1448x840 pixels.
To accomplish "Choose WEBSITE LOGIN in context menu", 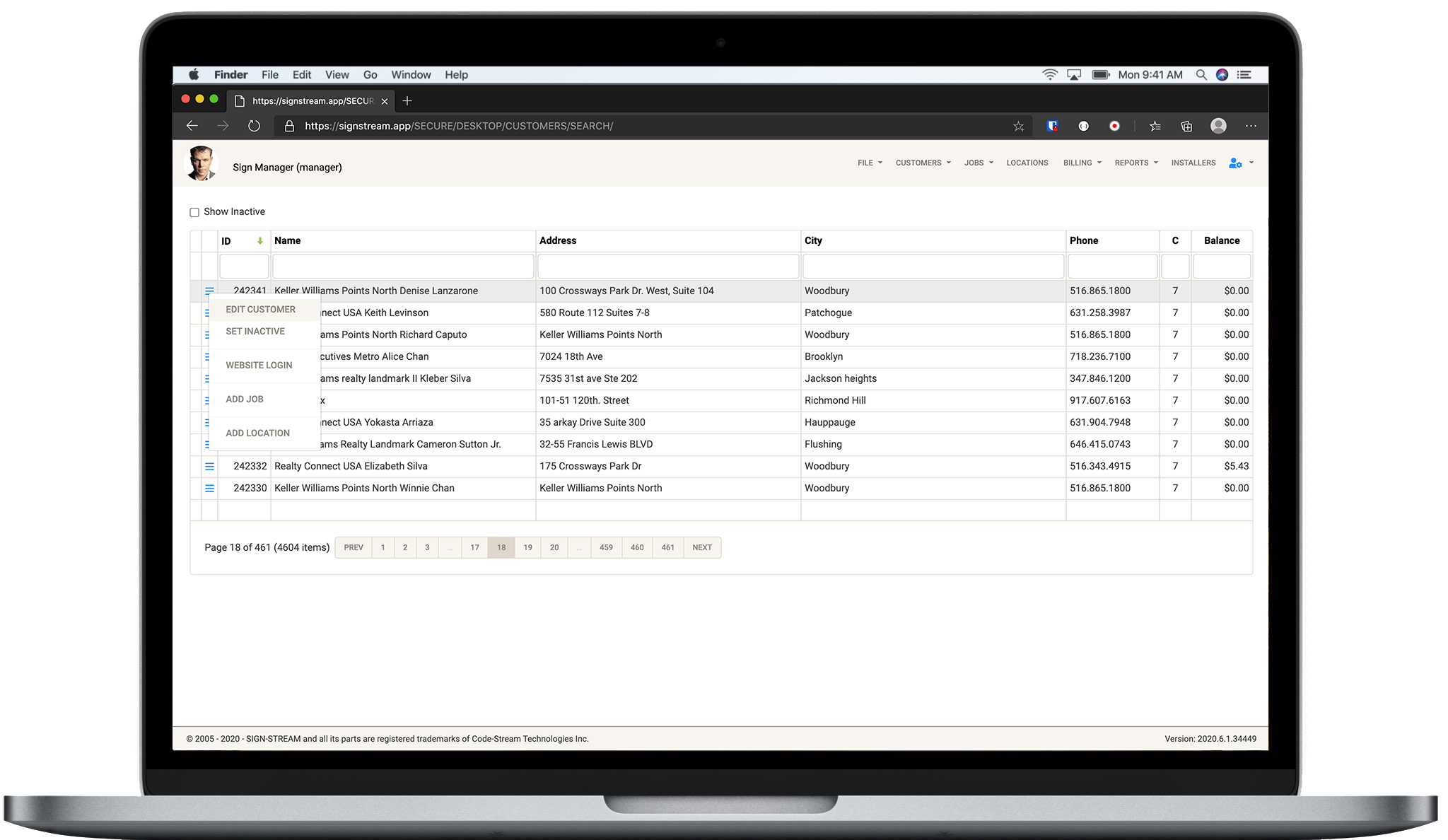I will tap(264, 366).
